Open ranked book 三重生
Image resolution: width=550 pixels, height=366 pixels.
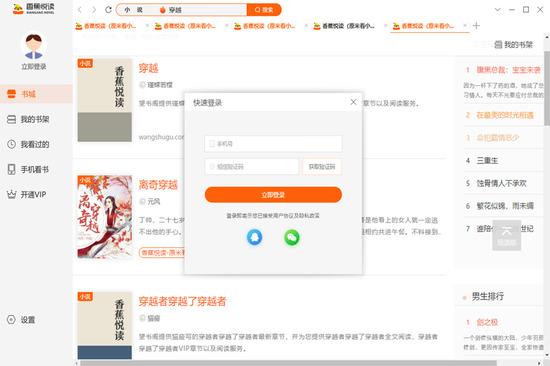[487, 161]
